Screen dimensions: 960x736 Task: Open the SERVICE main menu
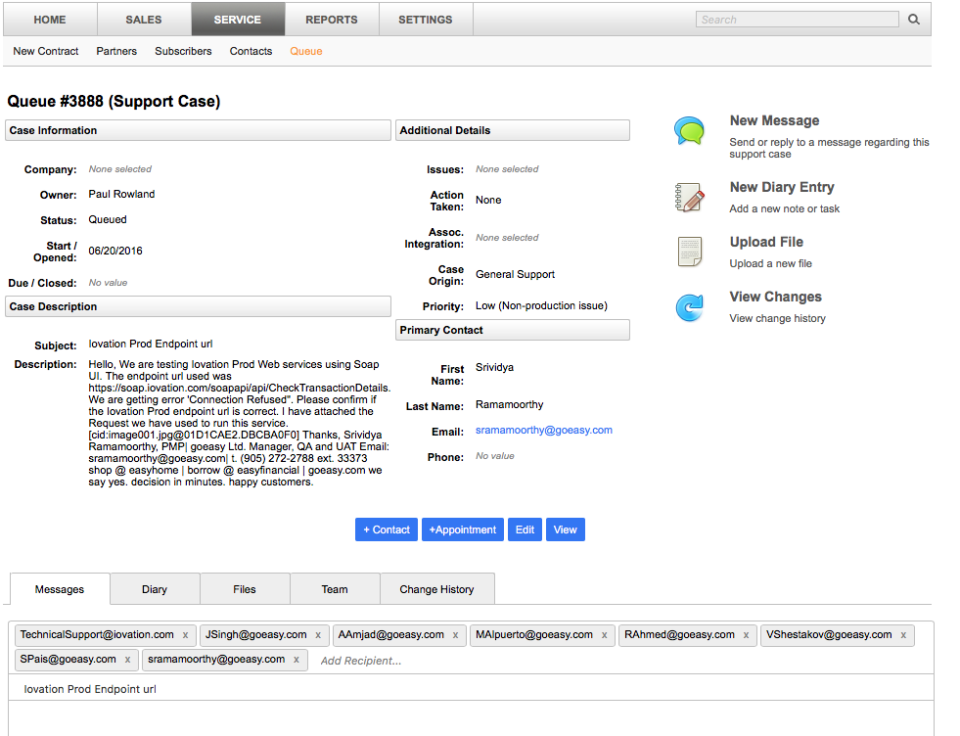(x=238, y=20)
